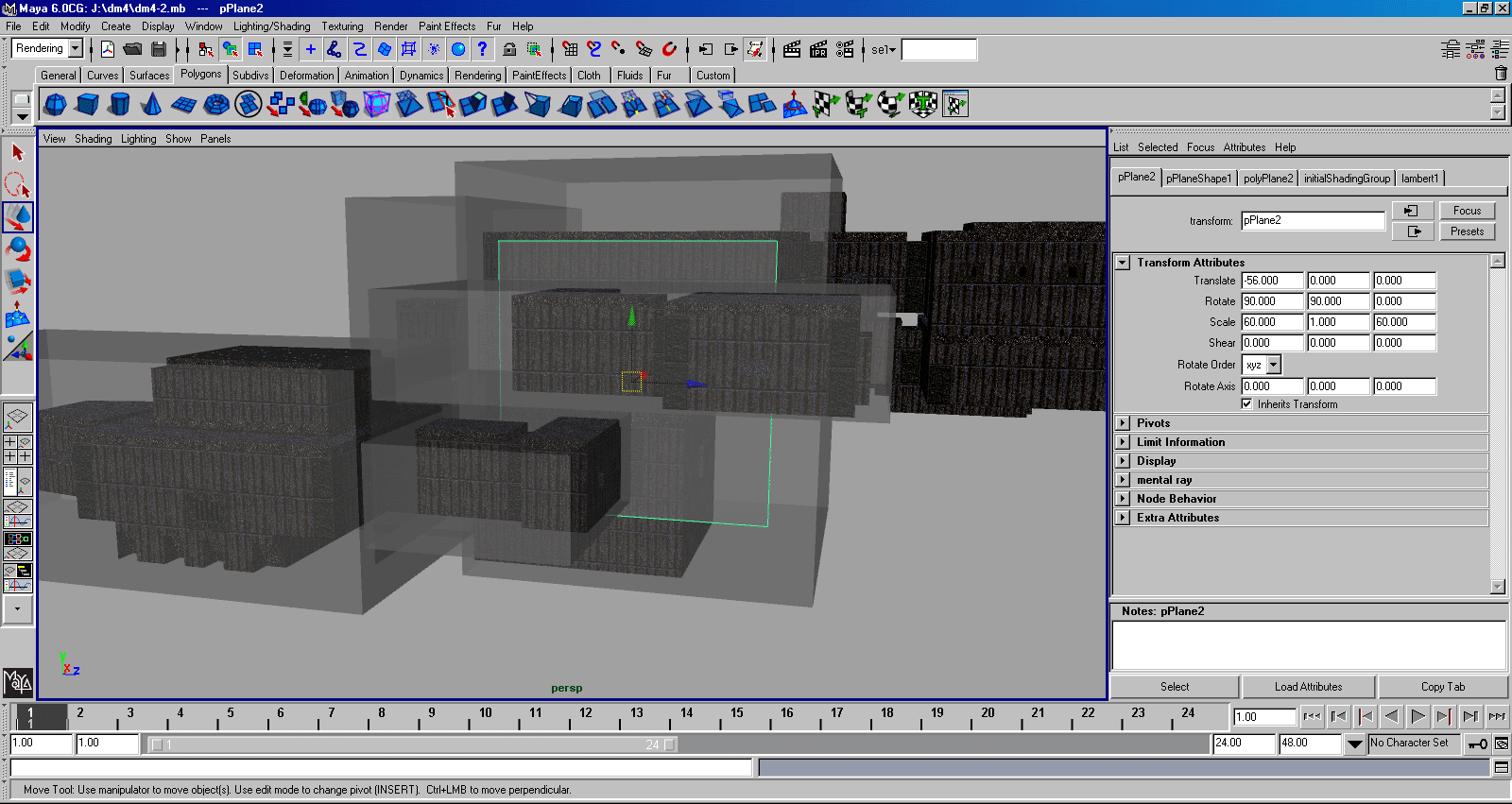Viewport: 1512px width, 804px height.
Task: Toggle the script editor icon
Action: click(1502, 768)
